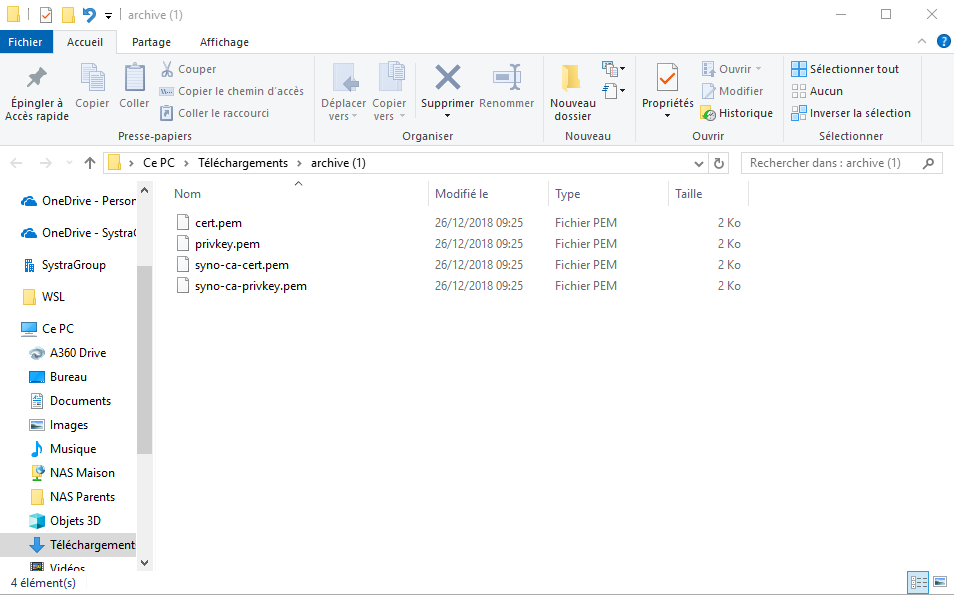Click the Historique icon in ribbon

pyautogui.click(x=708, y=113)
